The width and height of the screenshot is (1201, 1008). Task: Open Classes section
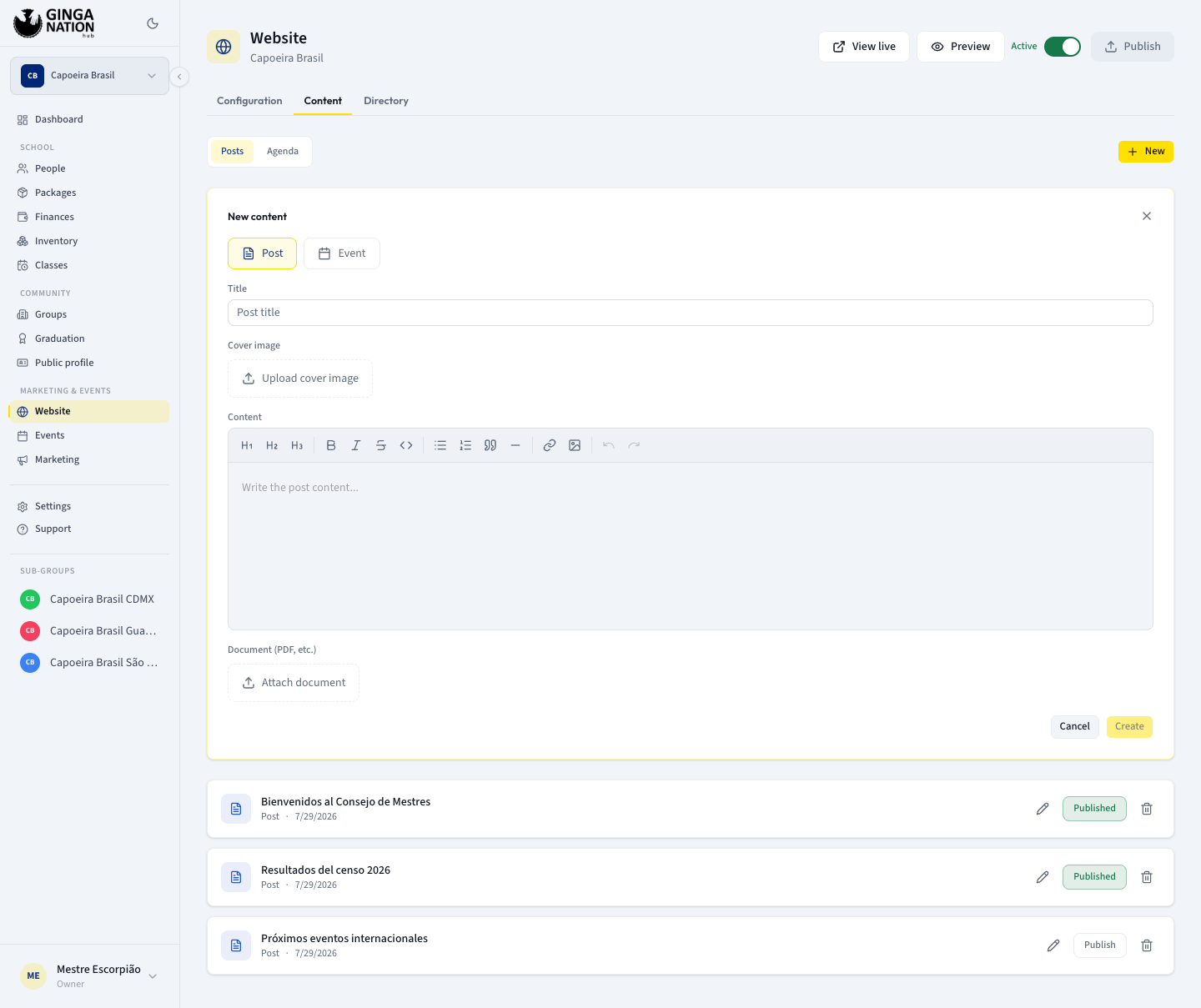click(89, 265)
